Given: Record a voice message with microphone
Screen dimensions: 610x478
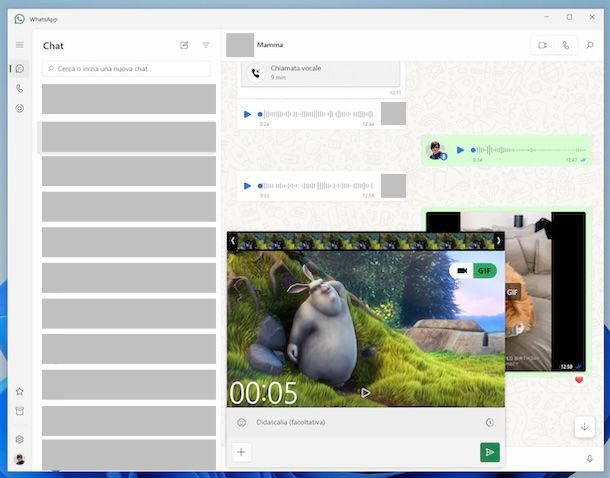Looking at the screenshot, I should click(590, 459).
